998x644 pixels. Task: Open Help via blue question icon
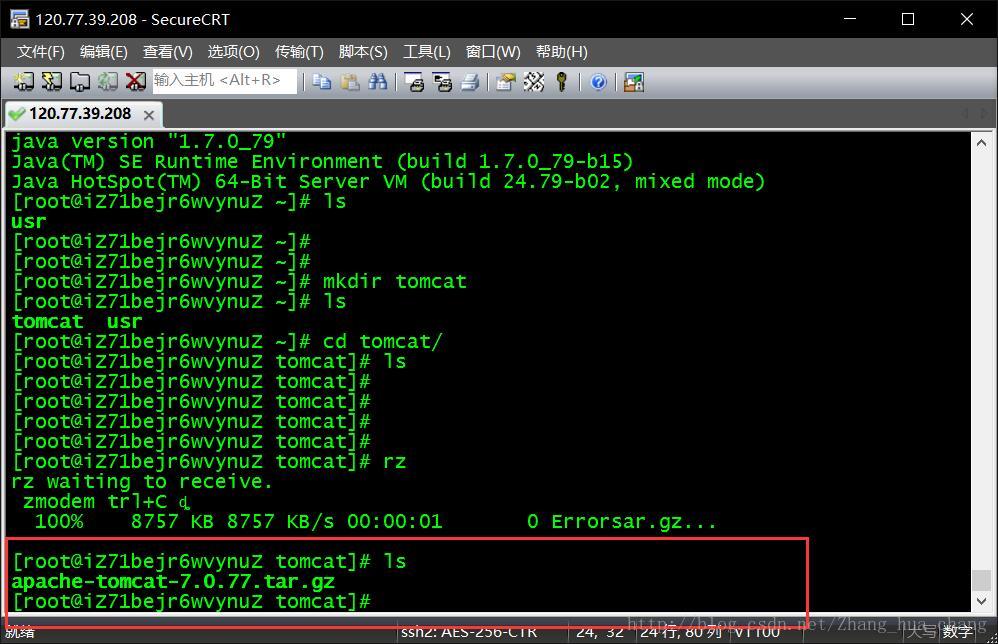tap(598, 81)
